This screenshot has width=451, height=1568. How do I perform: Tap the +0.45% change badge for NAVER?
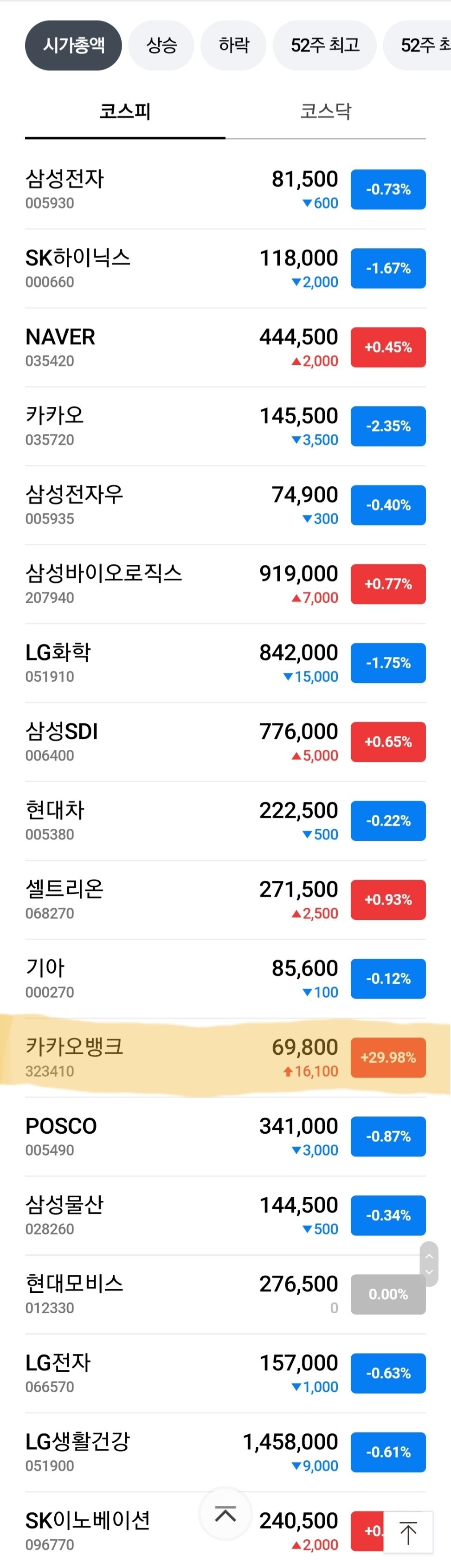click(x=388, y=347)
